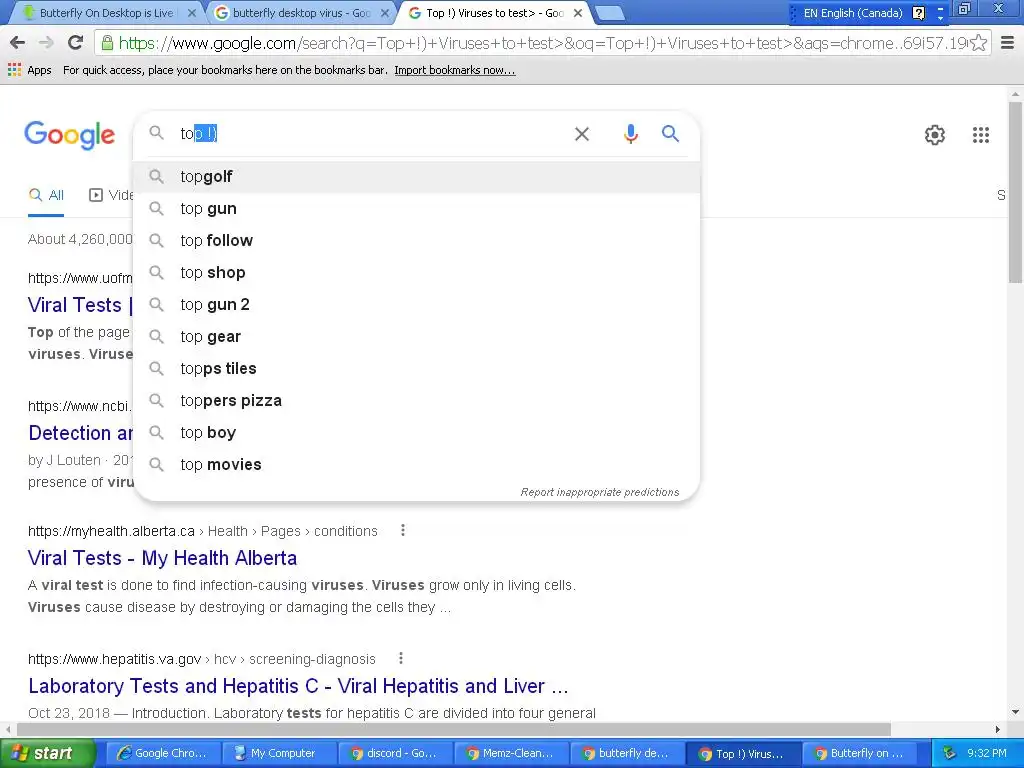Screen dimensions: 1024x768
Task: Choose the top movies suggestion
Action: (417, 465)
